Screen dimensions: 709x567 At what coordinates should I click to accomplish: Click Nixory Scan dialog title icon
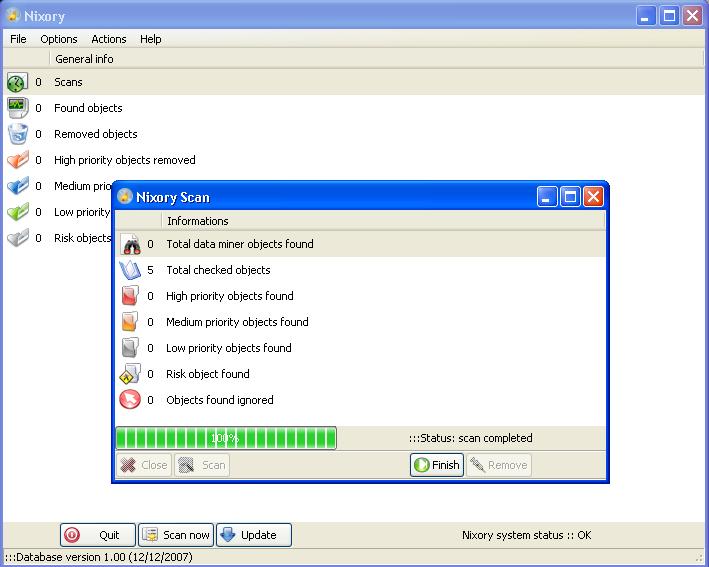click(124, 197)
